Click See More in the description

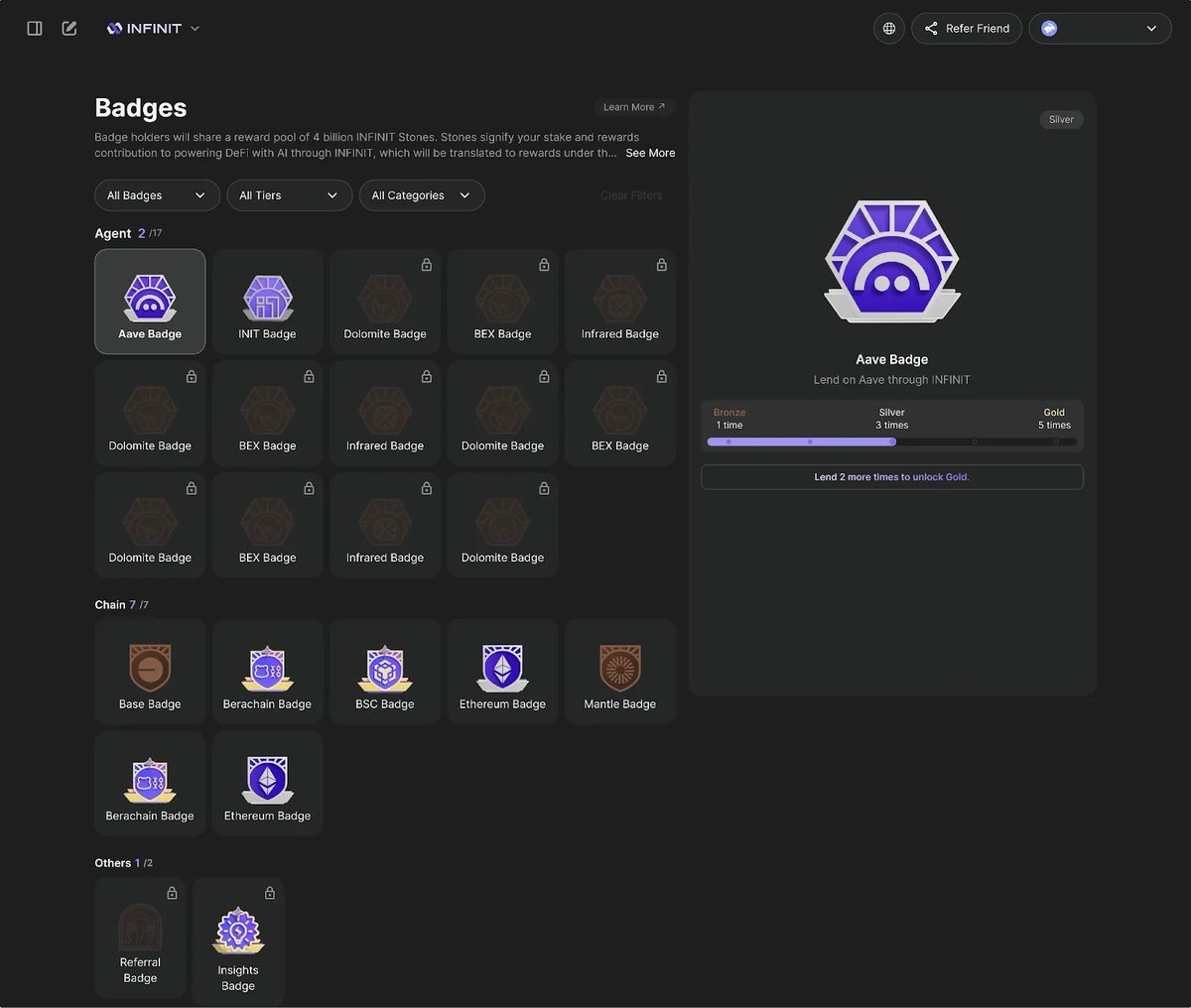click(x=650, y=153)
